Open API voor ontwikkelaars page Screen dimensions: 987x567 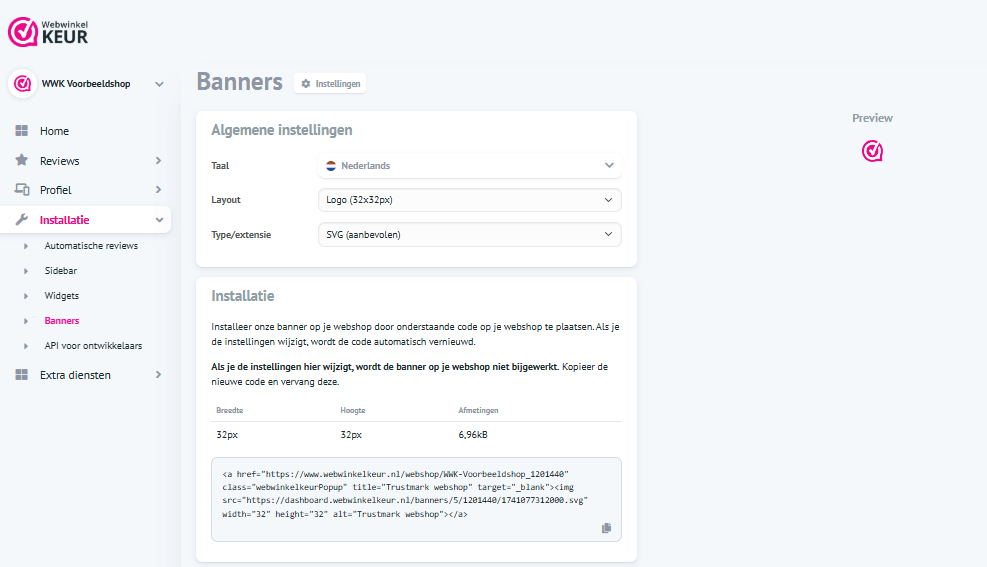pos(93,346)
